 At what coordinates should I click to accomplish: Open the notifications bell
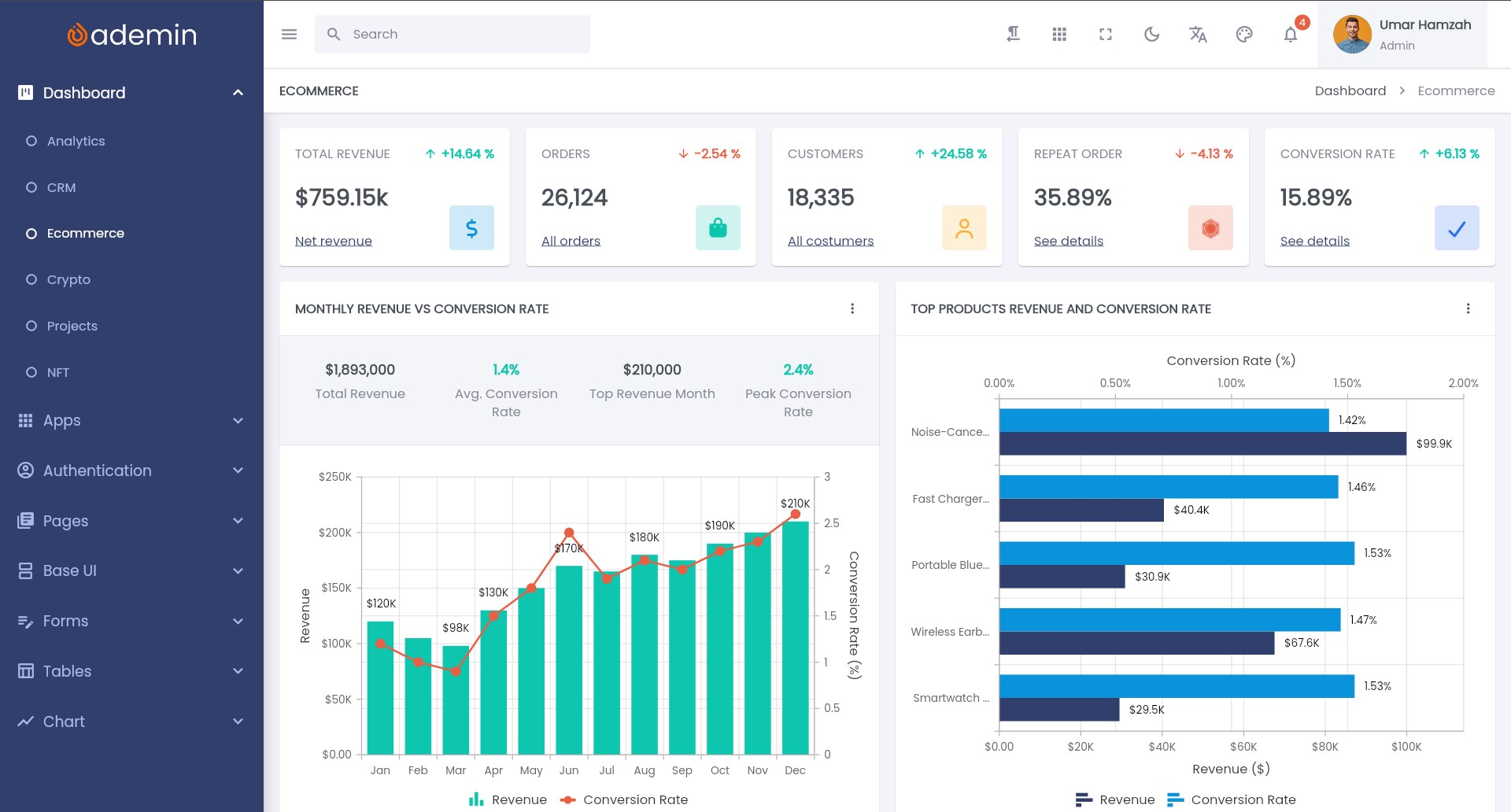(1291, 35)
